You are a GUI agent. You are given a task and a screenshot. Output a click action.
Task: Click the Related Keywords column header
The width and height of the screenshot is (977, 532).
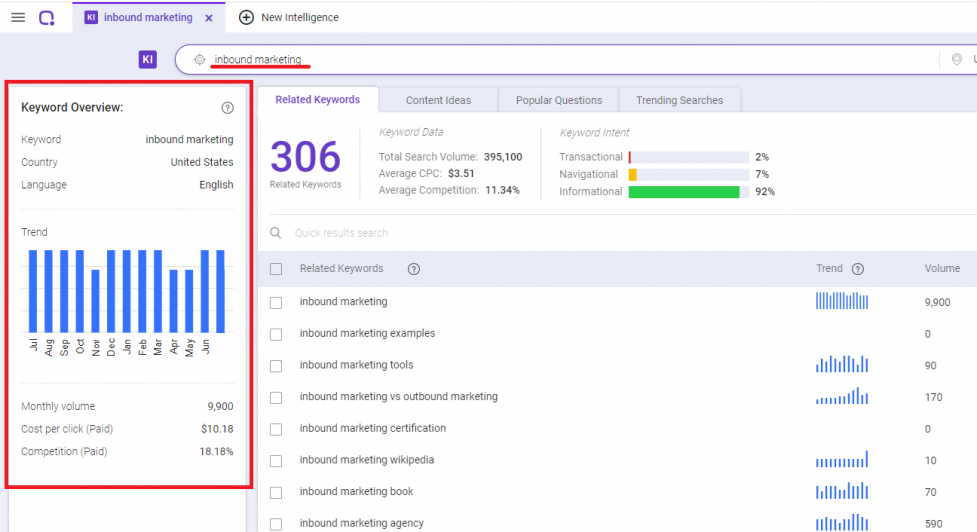tap(341, 268)
